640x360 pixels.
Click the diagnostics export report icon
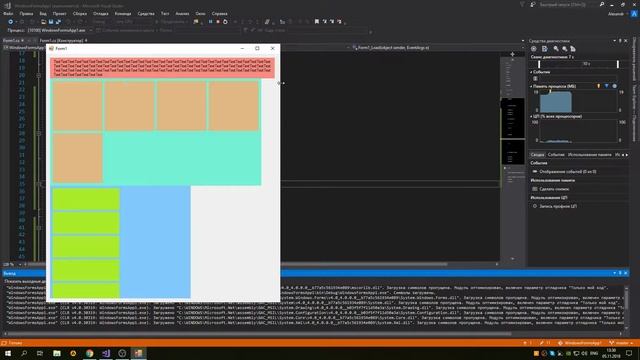(544, 49)
